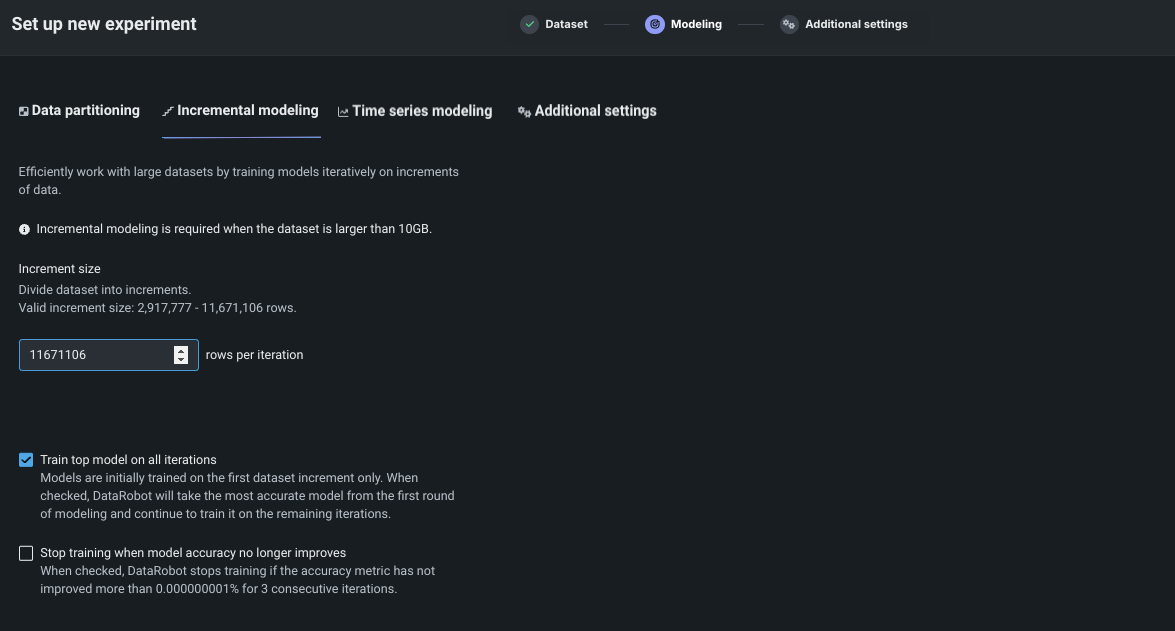Viewport: 1175px width, 631px height.
Task: Open the Data partitioning tab
Action: coord(85,111)
